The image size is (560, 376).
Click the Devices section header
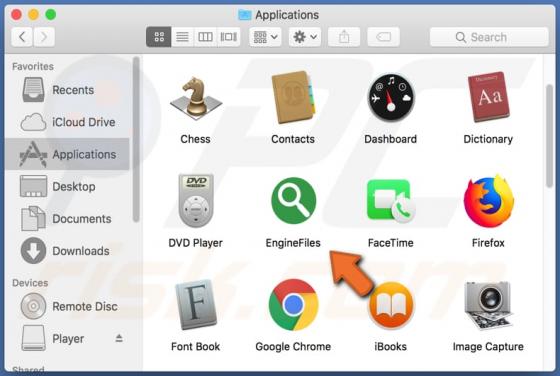pyautogui.click(x=30, y=283)
